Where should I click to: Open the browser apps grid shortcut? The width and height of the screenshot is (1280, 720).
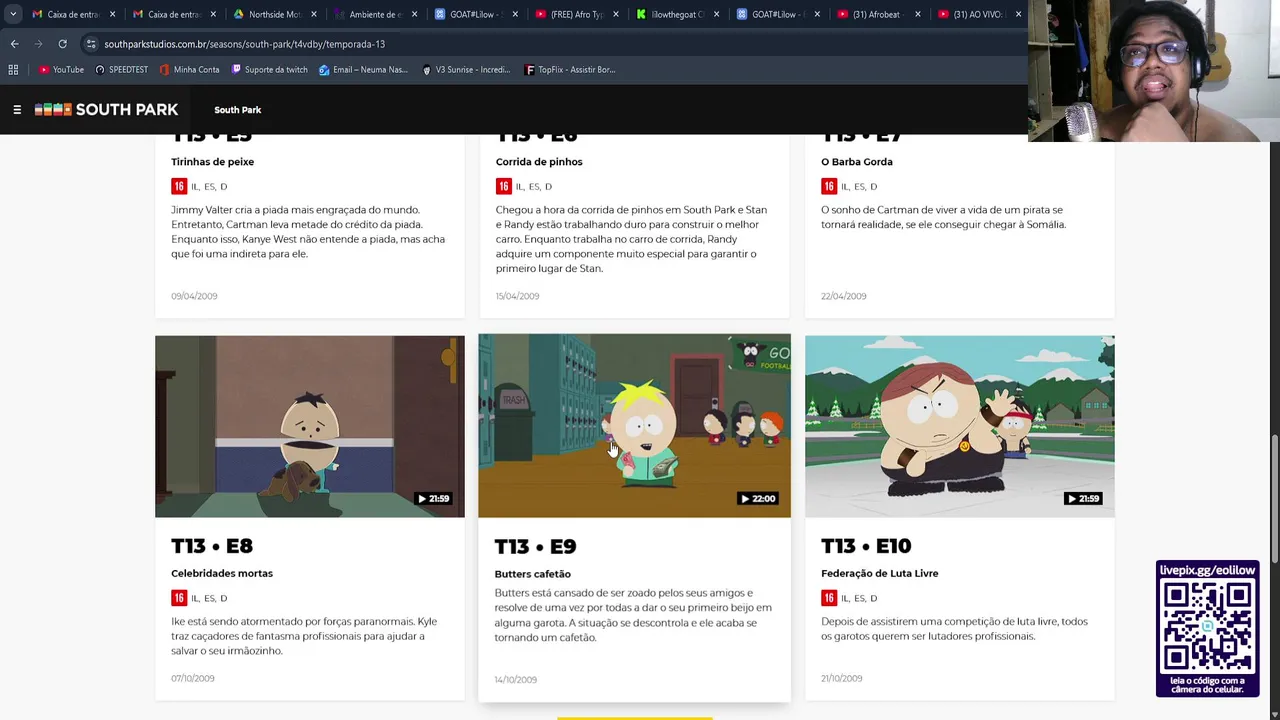(13, 70)
